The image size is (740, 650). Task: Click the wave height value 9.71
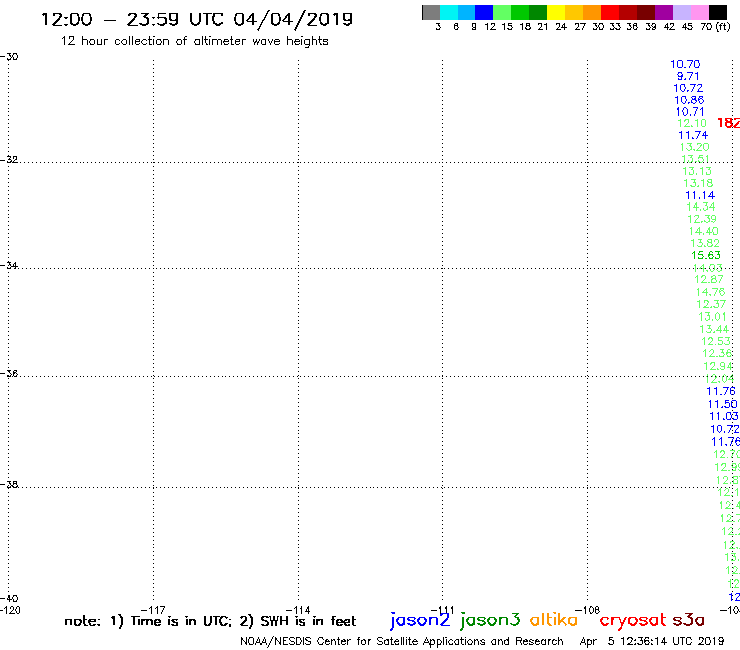[688, 76]
